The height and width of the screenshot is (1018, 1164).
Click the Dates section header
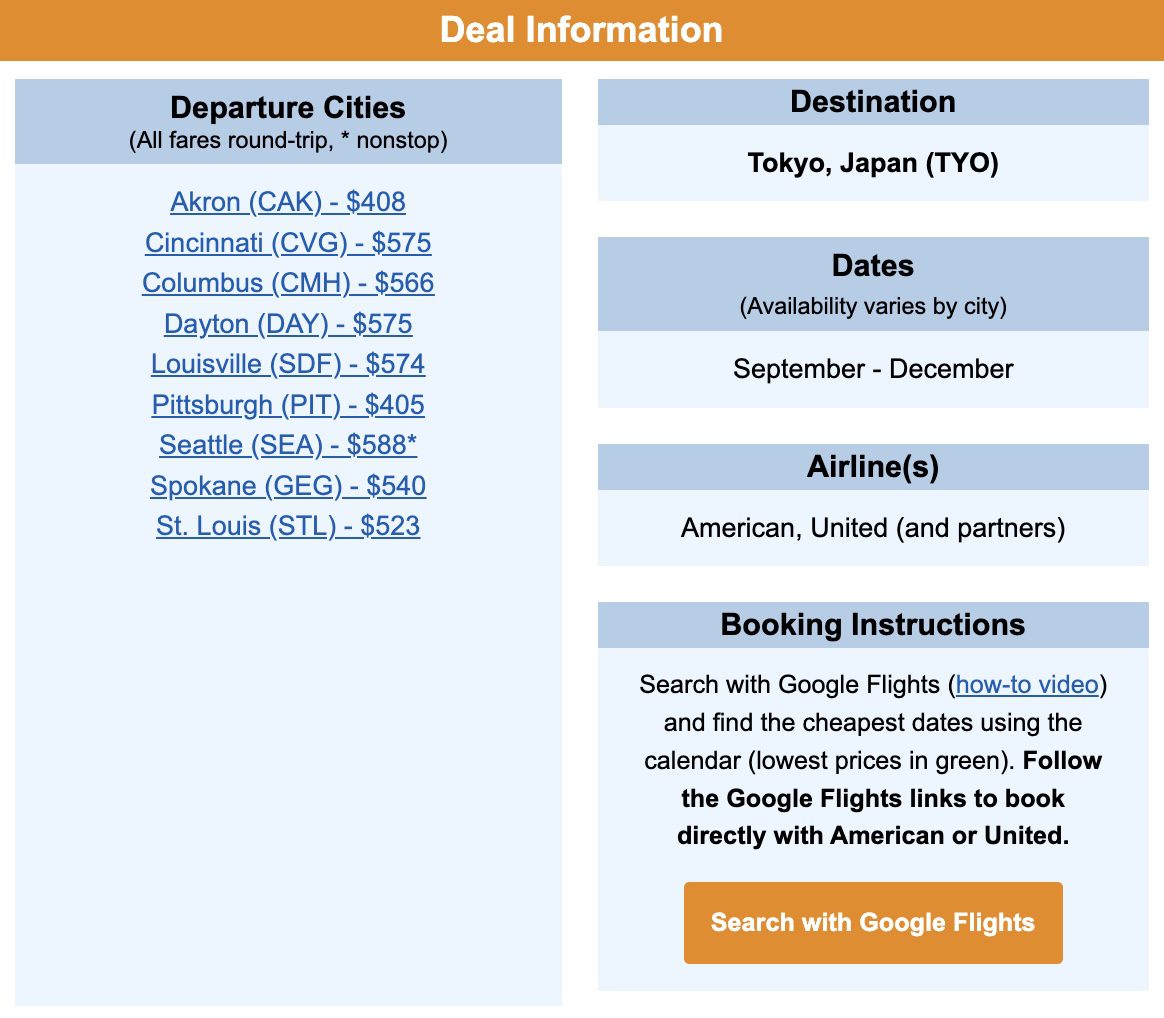(x=873, y=265)
